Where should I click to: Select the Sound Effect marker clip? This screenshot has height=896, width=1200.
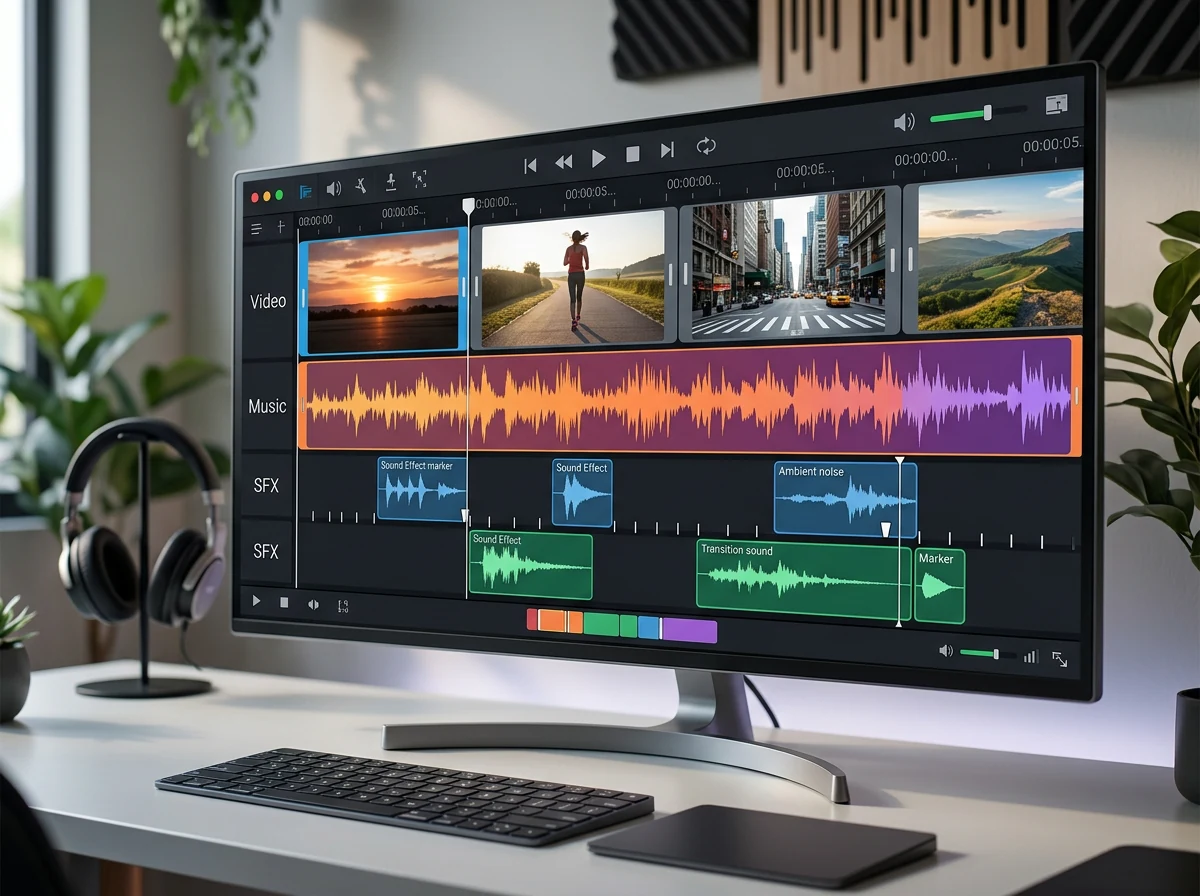[422, 489]
